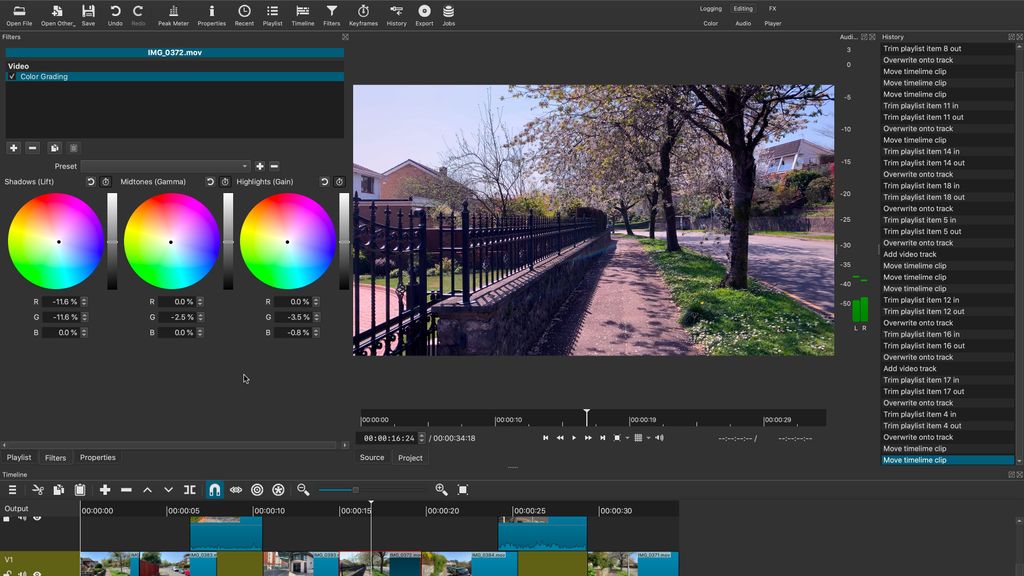Screen dimensions: 1024x576
Task: Split the clip at the playhead
Action: [x=189, y=490]
